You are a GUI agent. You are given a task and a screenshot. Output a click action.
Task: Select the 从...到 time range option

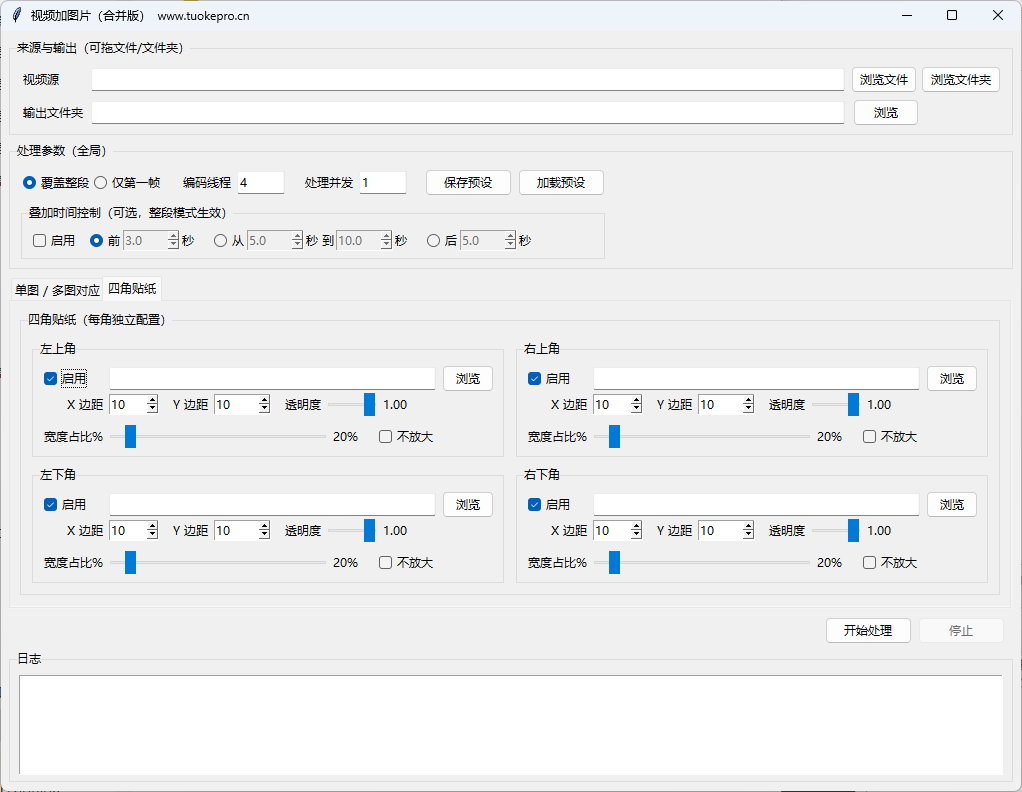[219, 240]
